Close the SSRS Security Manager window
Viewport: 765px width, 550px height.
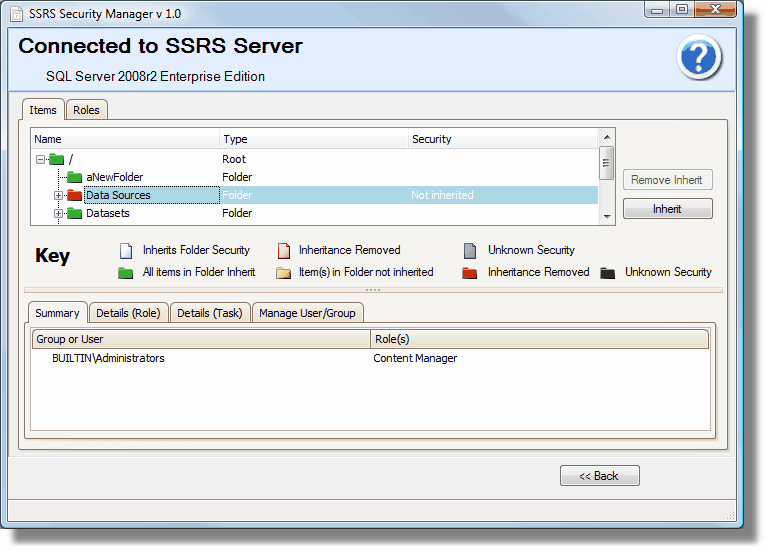click(715, 9)
